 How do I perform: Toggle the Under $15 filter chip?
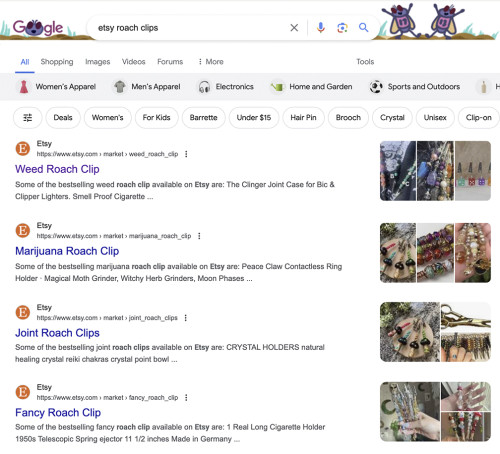[254, 118]
